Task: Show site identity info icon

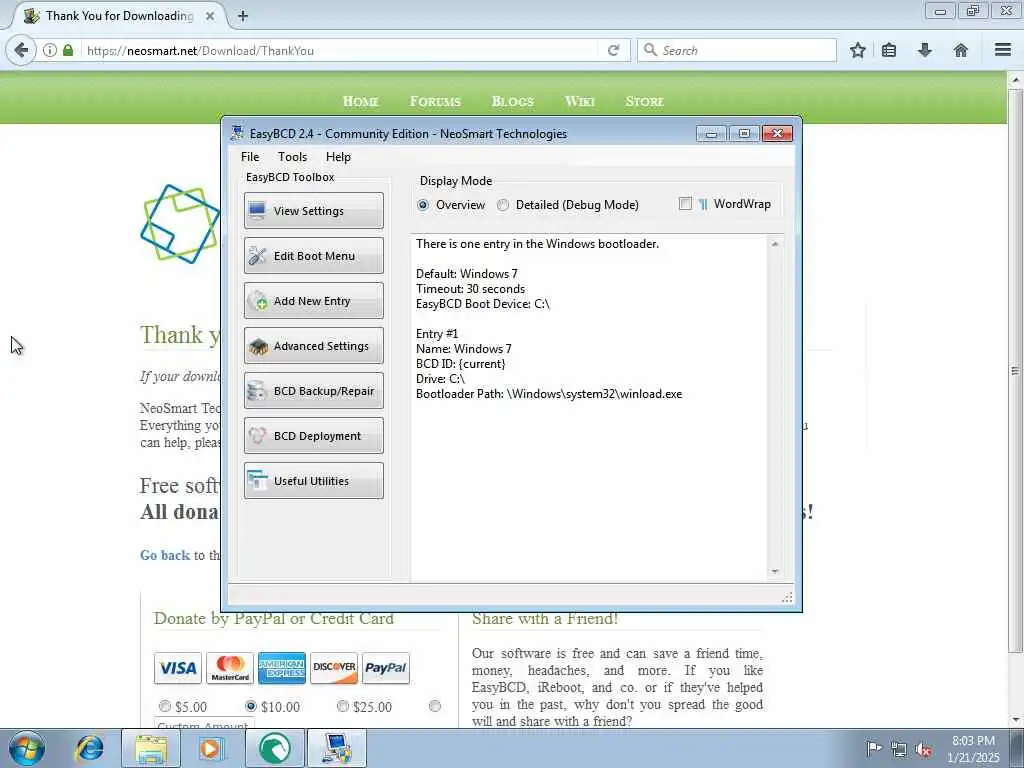Action: [x=50, y=50]
